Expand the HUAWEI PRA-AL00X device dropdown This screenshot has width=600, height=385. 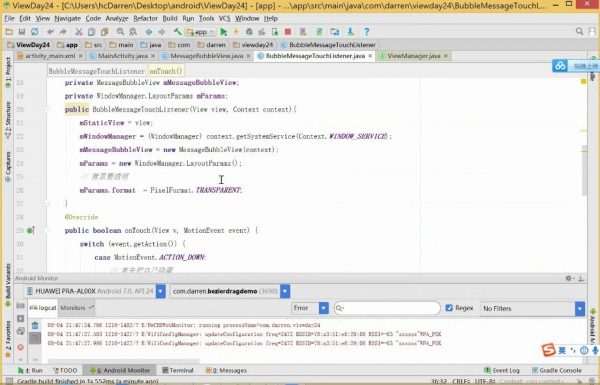[x=161, y=291]
